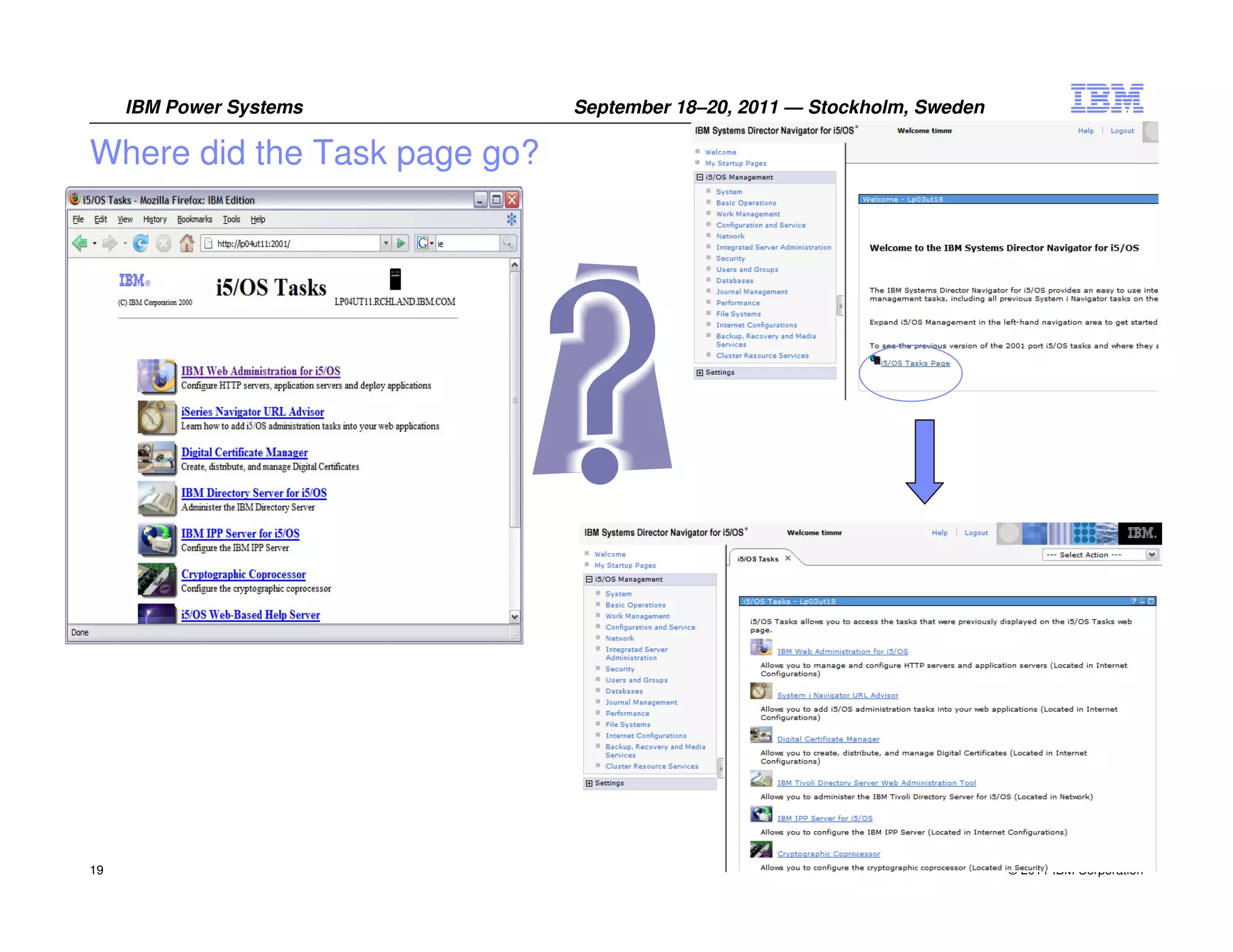Click Digital Certificate Manager icon in lower Navigator

coord(761,735)
